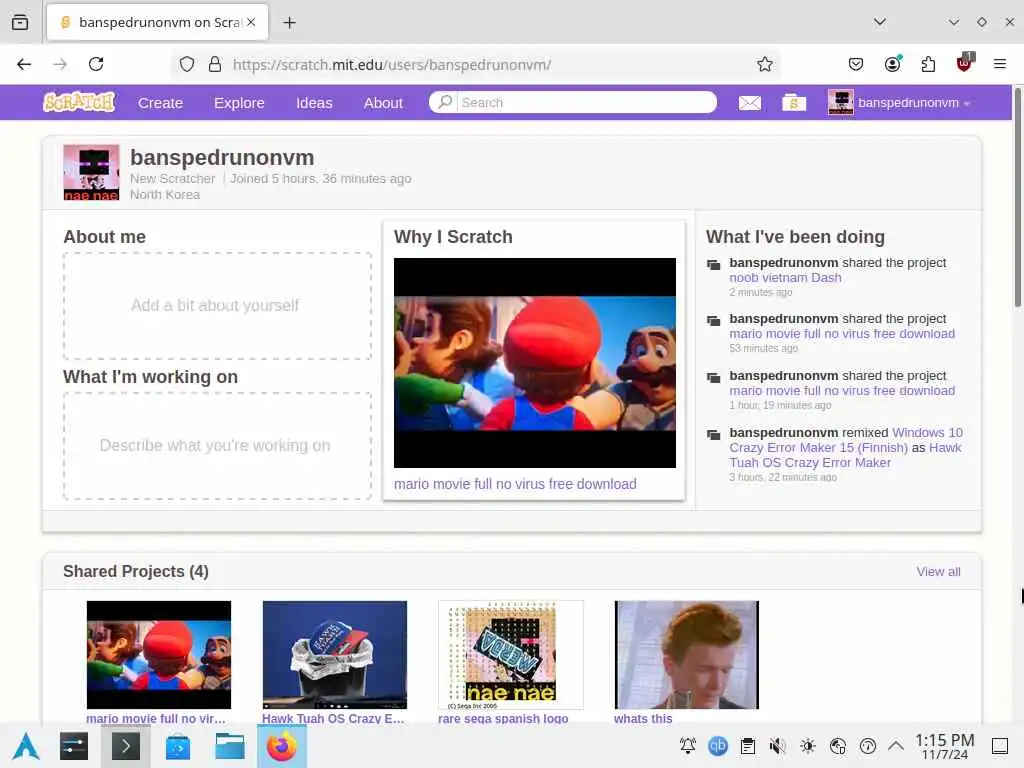1024x768 pixels.
Task: Open the Pocket save icon
Action: pyautogui.click(x=856, y=64)
